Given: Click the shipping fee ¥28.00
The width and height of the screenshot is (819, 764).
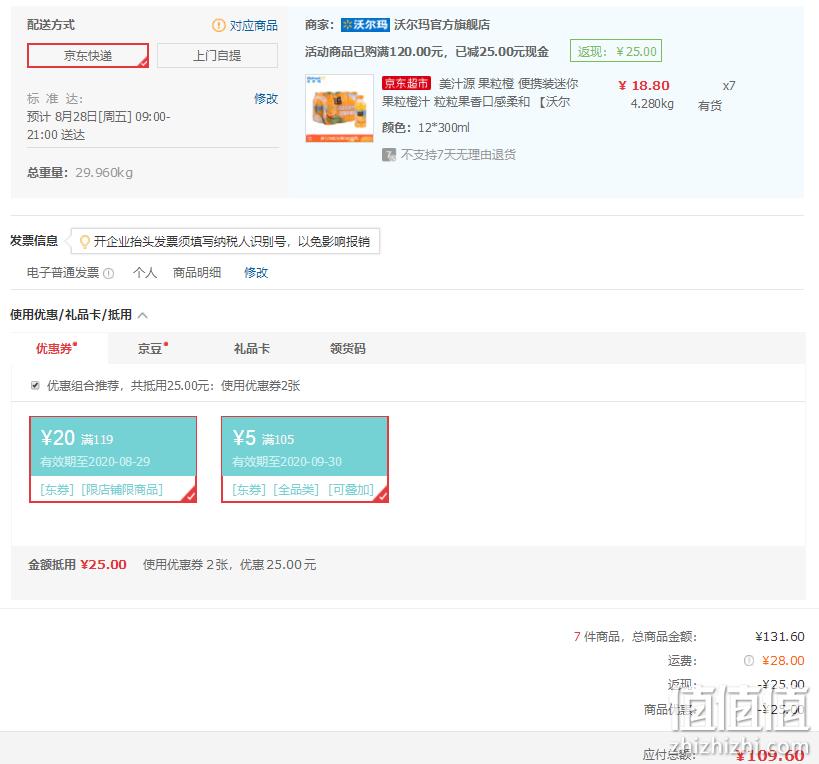Looking at the screenshot, I should coord(783,661).
